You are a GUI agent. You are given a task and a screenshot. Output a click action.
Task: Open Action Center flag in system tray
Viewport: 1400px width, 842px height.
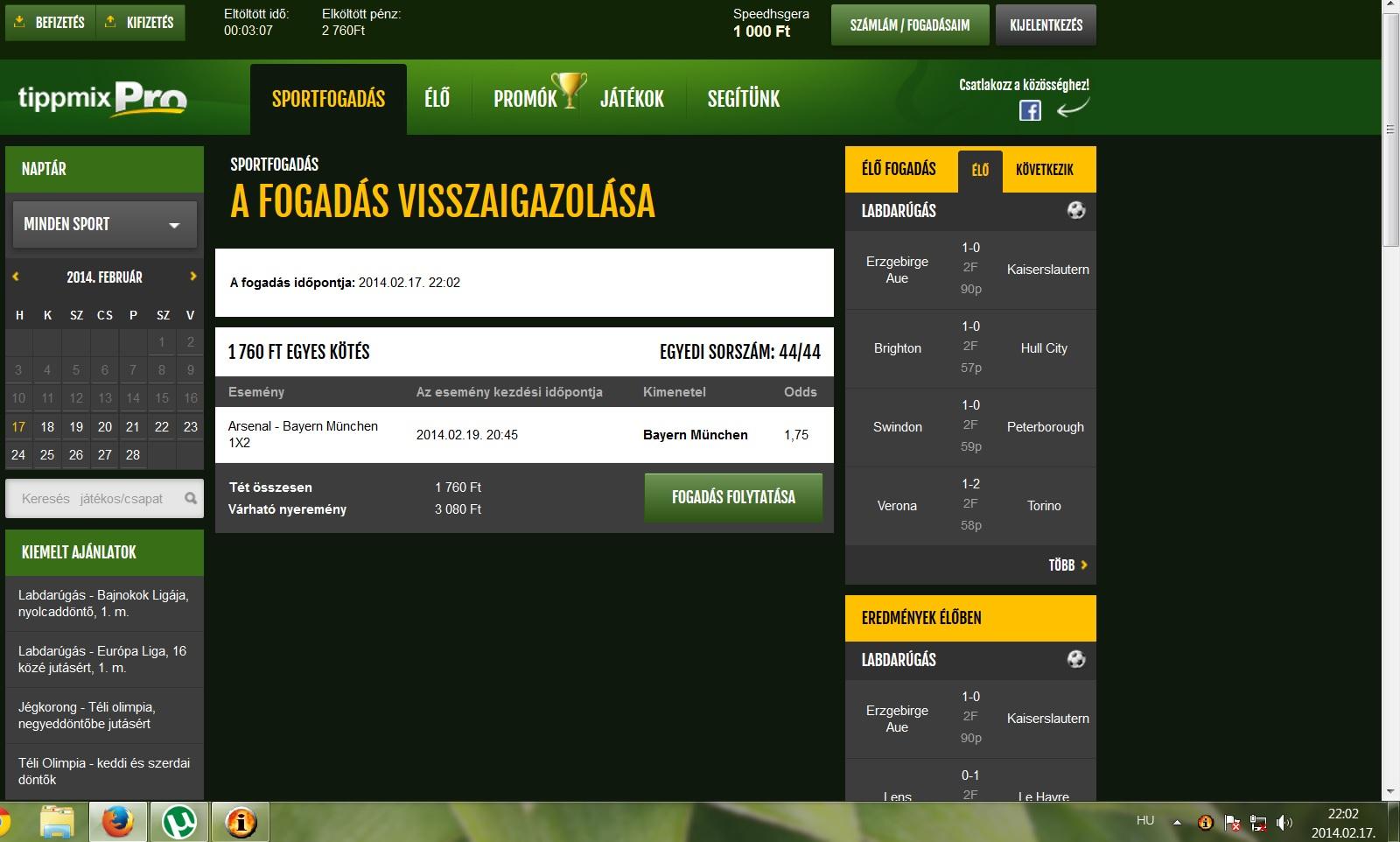tap(1232, 823)
